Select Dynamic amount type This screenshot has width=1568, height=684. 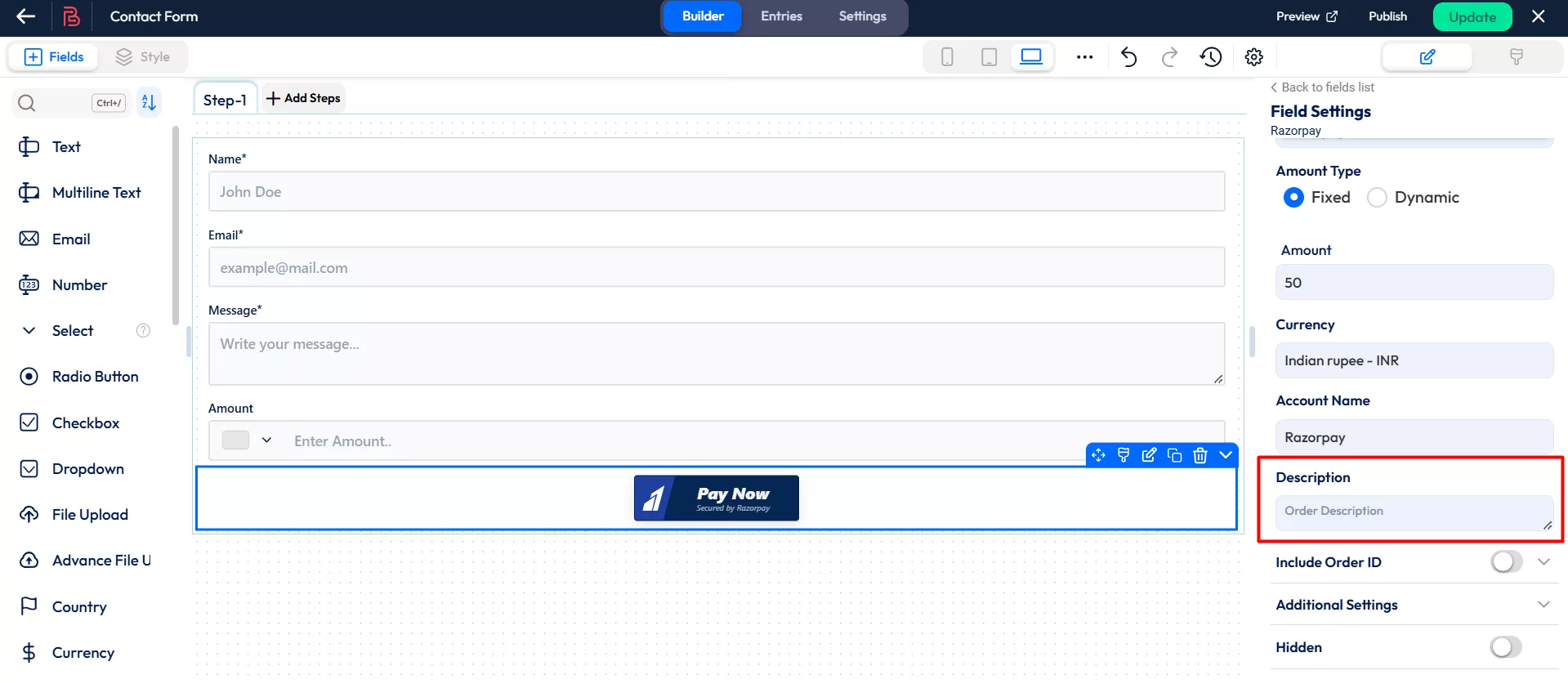click(1377, 198)
